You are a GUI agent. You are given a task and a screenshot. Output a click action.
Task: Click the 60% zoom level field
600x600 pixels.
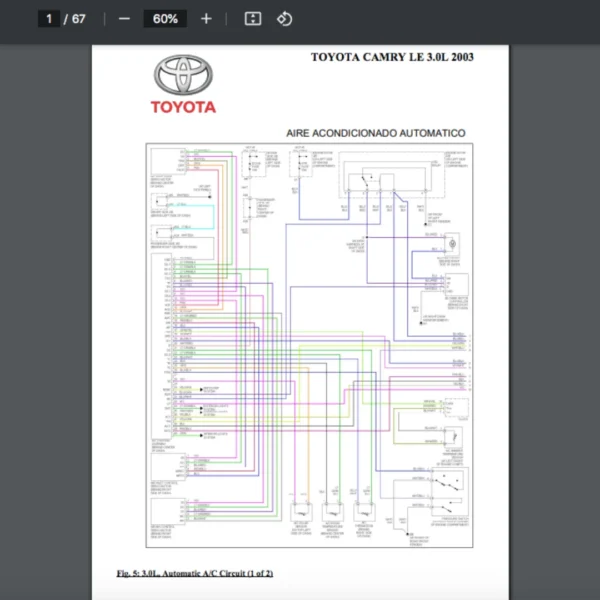click(x=165, y=19)
